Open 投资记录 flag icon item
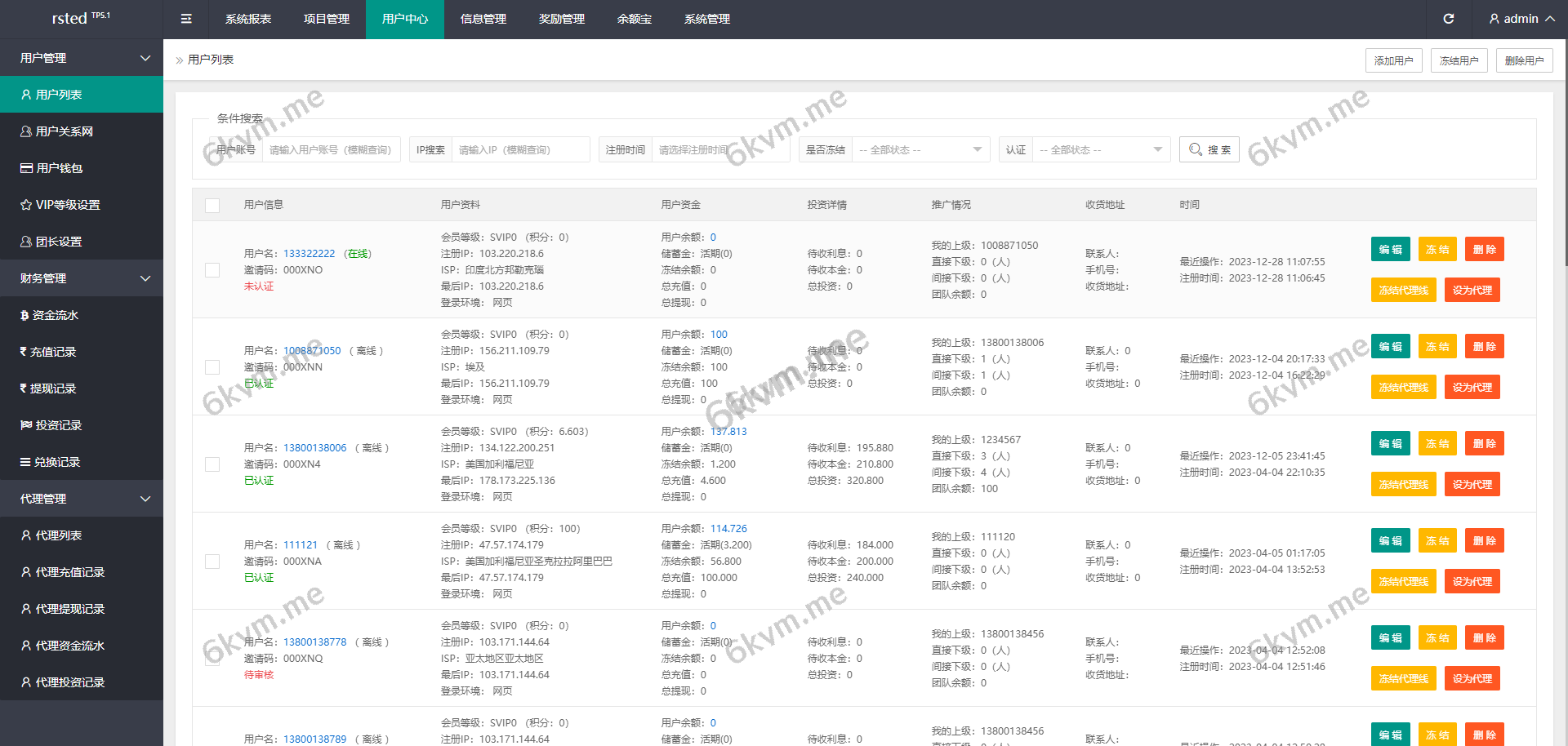 click(26, 425)
